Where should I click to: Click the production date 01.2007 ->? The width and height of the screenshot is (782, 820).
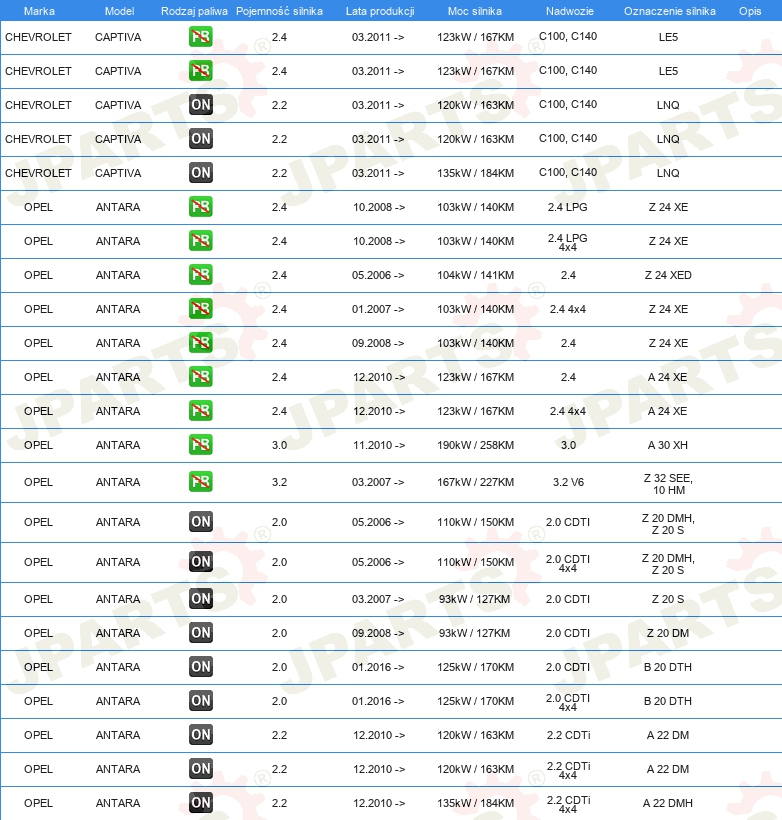(x=378, y=309)
